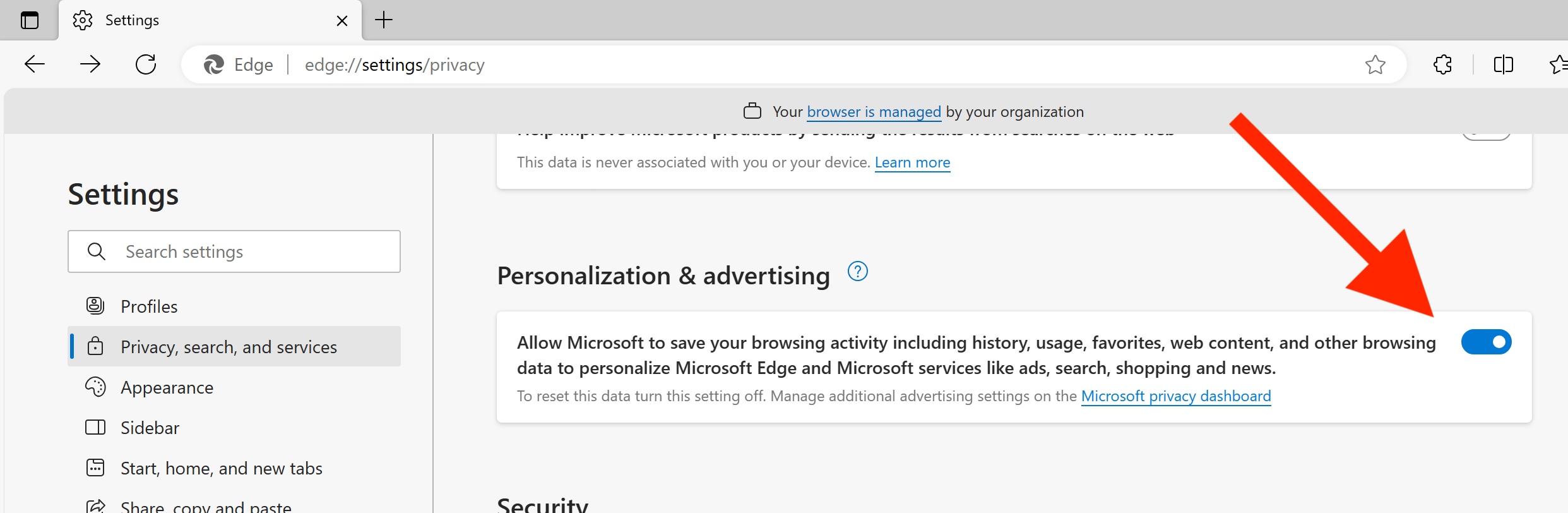Close the Settings tab
The height and width of the screenshot is (513, 1568).
coord(342,21)
